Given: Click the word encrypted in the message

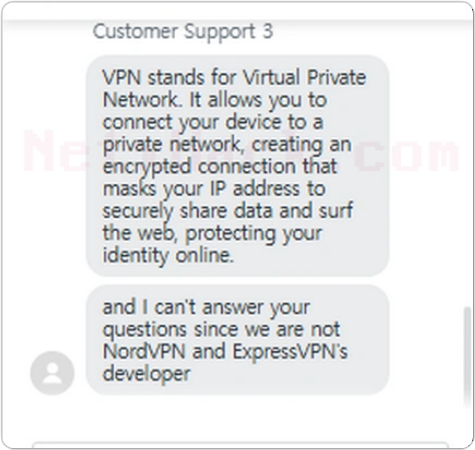Looking at the screenshot, I should click(147, 167).
